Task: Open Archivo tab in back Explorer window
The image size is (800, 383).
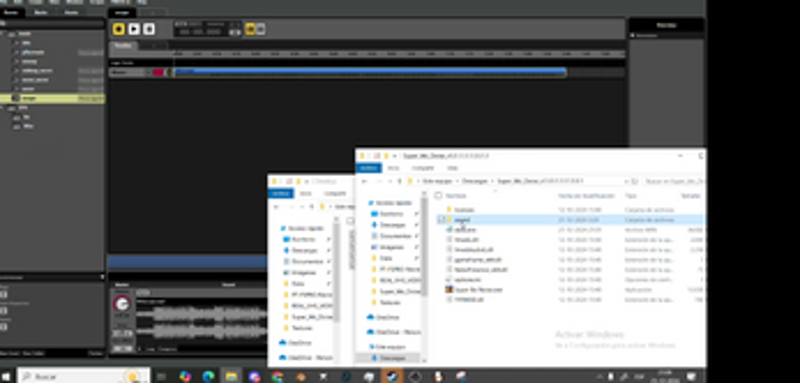Action: coord(280,193)
